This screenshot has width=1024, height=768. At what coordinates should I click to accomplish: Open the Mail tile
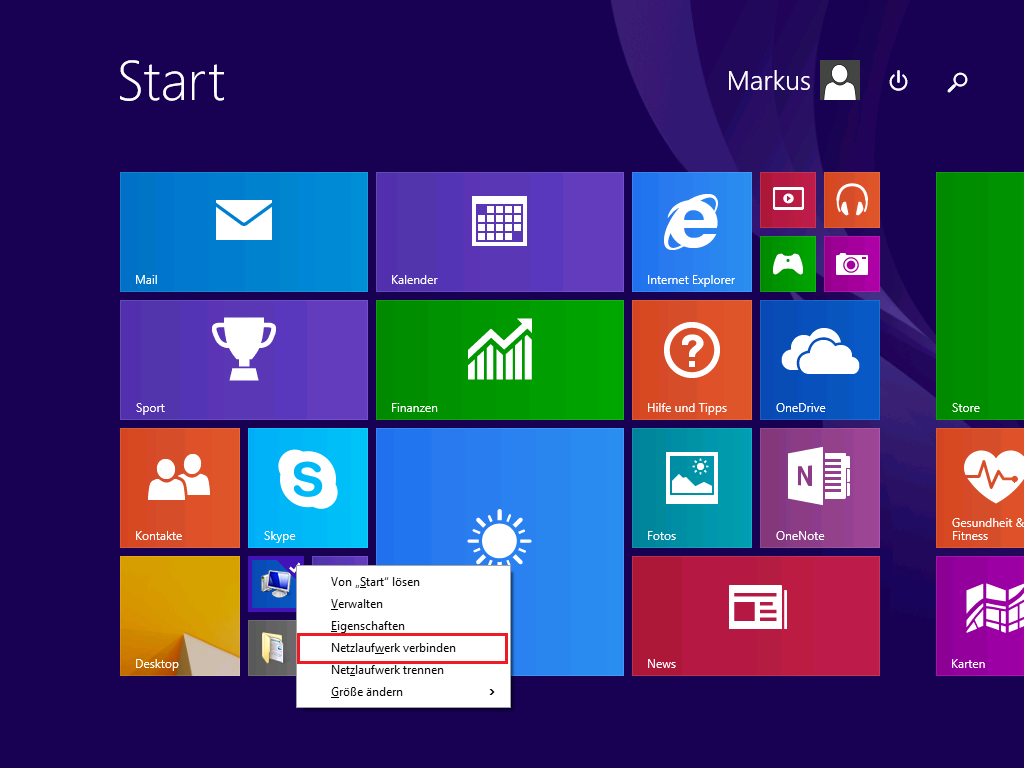click(x=244, y=232)
